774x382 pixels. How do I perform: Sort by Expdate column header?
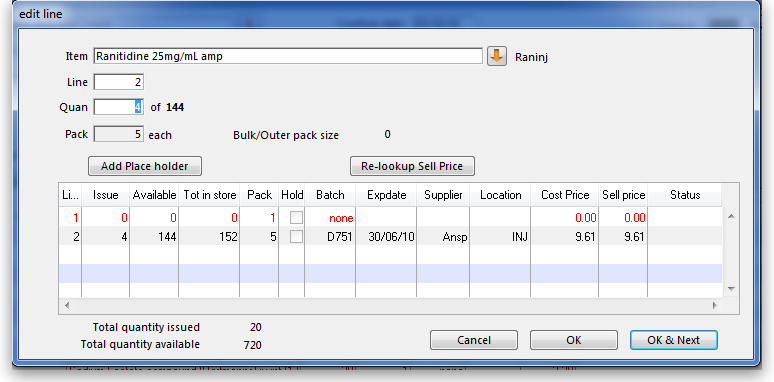tap(387, 195)
